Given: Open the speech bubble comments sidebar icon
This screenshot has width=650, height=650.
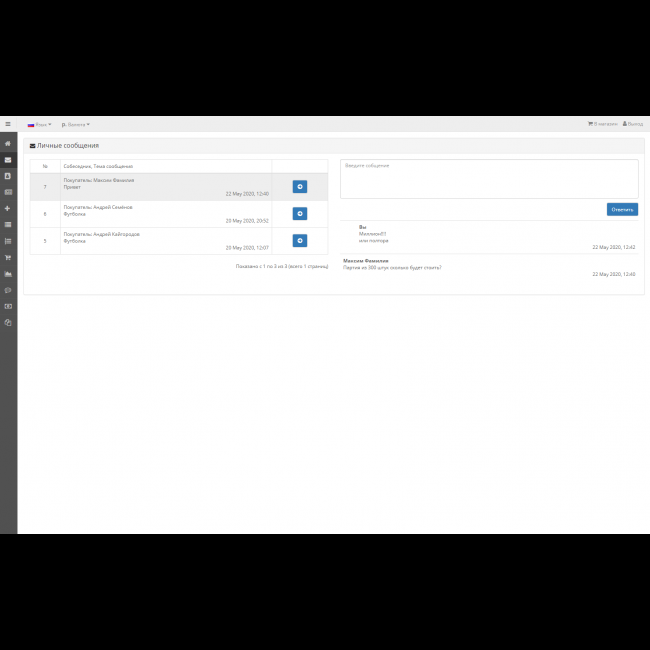Looking at the screenshot, I should (x=8, y=290).
